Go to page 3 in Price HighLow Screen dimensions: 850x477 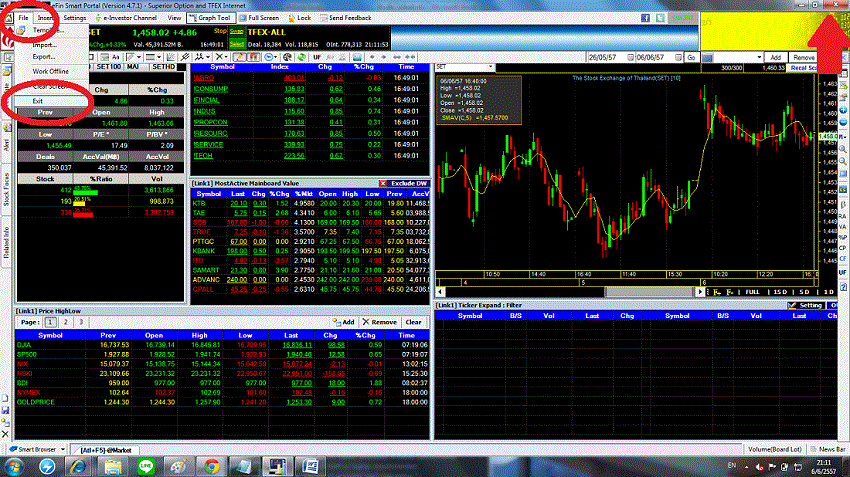click(81, 322)
